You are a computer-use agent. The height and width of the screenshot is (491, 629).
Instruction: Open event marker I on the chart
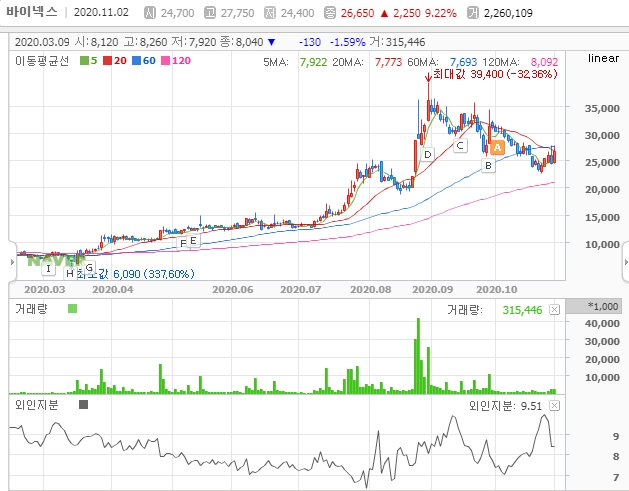pos(49,268)
